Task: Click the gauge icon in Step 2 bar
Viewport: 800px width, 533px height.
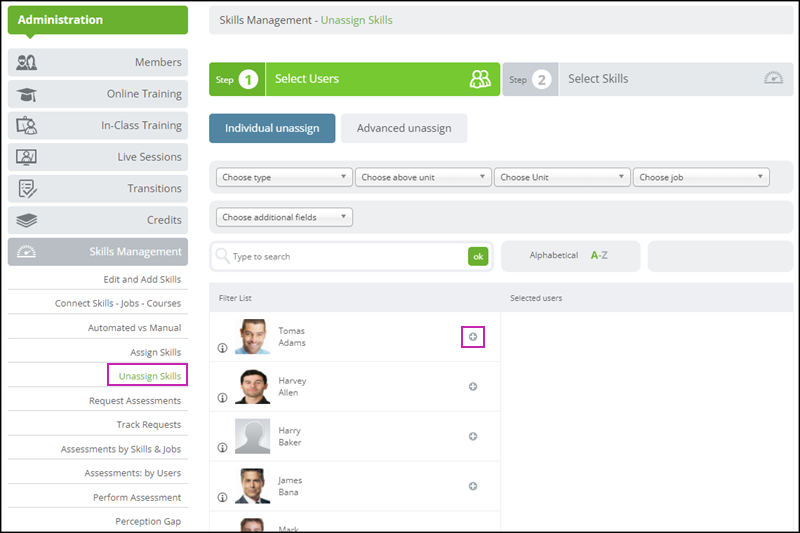Action: point(773,78)
